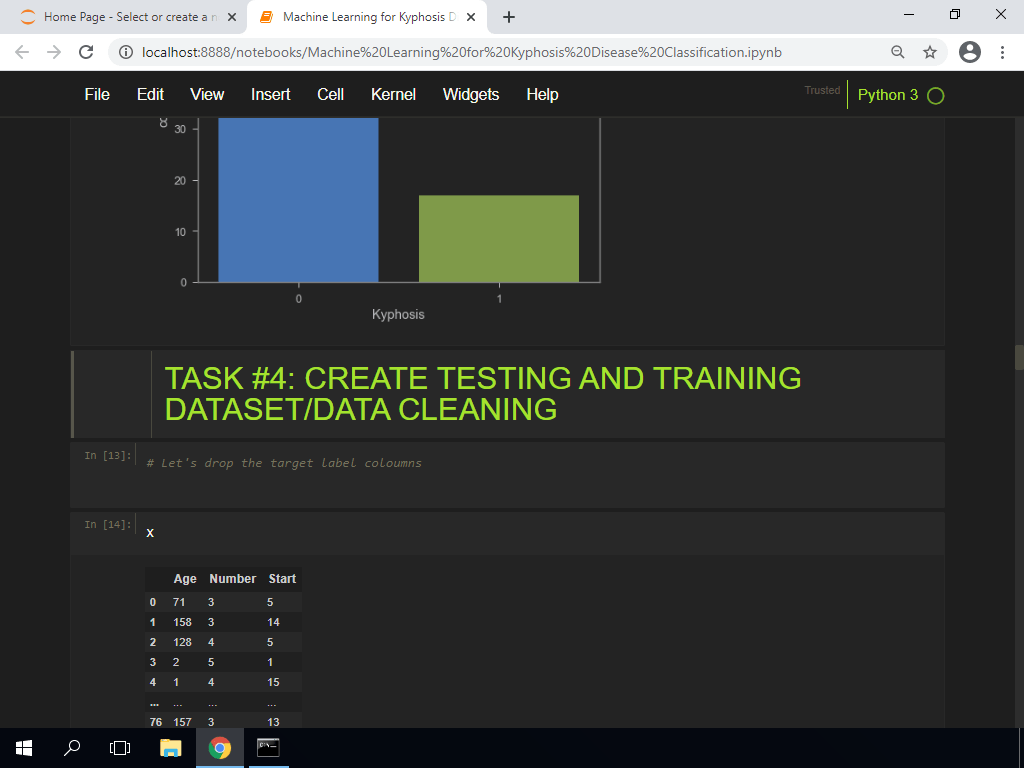Open the Edit menu
The image size is (1024, 768).
150,95
